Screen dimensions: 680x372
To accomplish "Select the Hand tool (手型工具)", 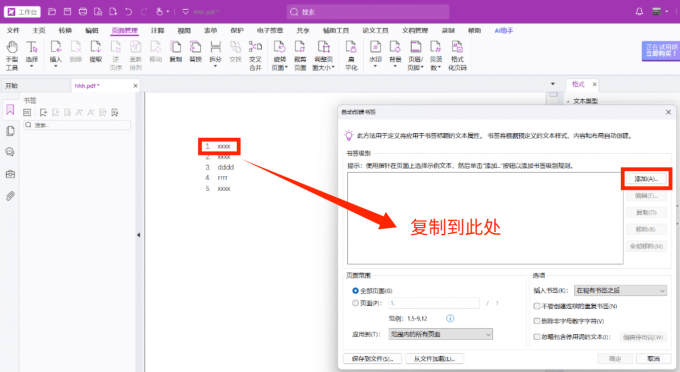I will pyautogui.click(x=12, y=55).
